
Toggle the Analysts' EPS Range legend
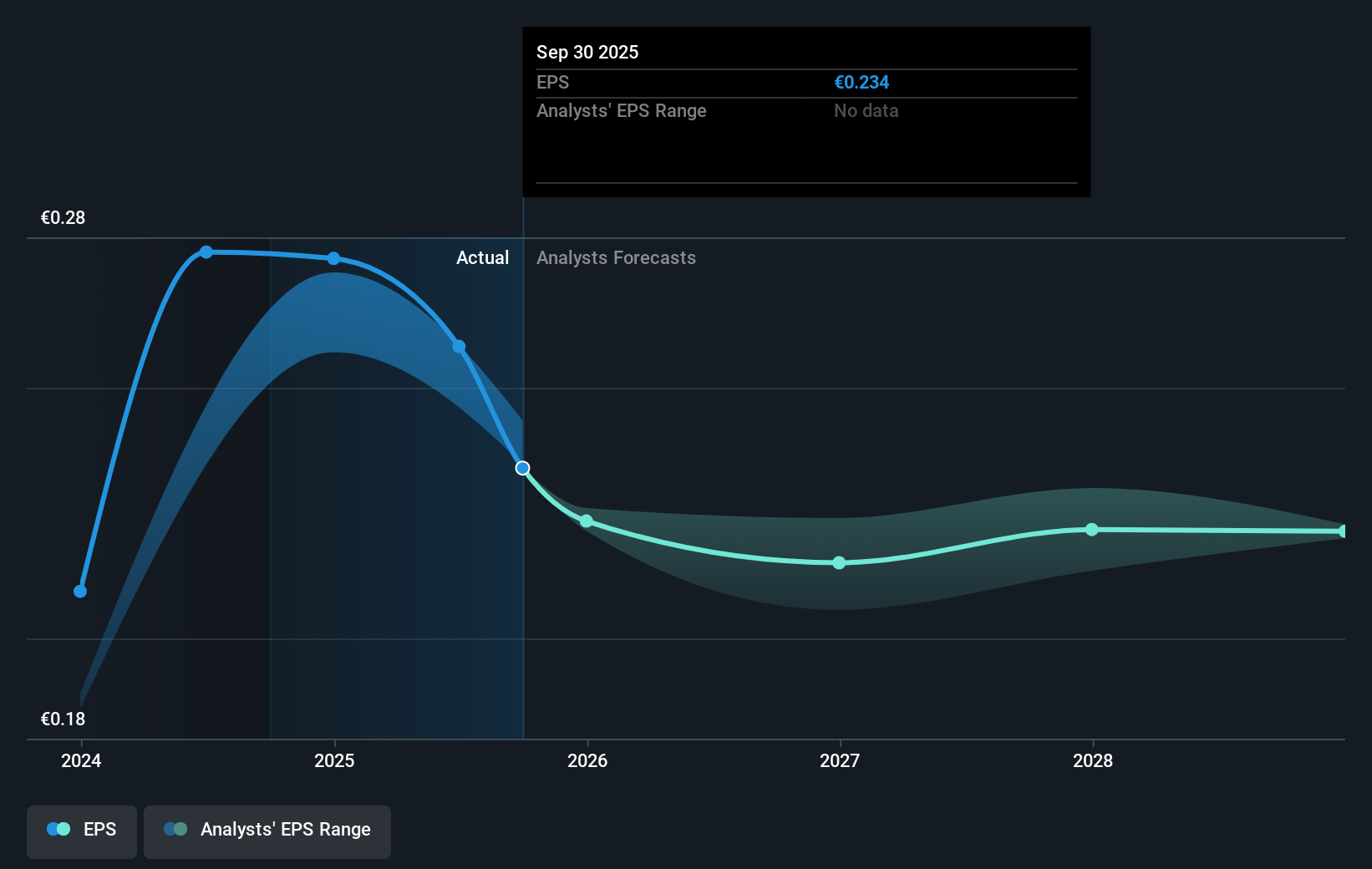click(x=267, y=831)
